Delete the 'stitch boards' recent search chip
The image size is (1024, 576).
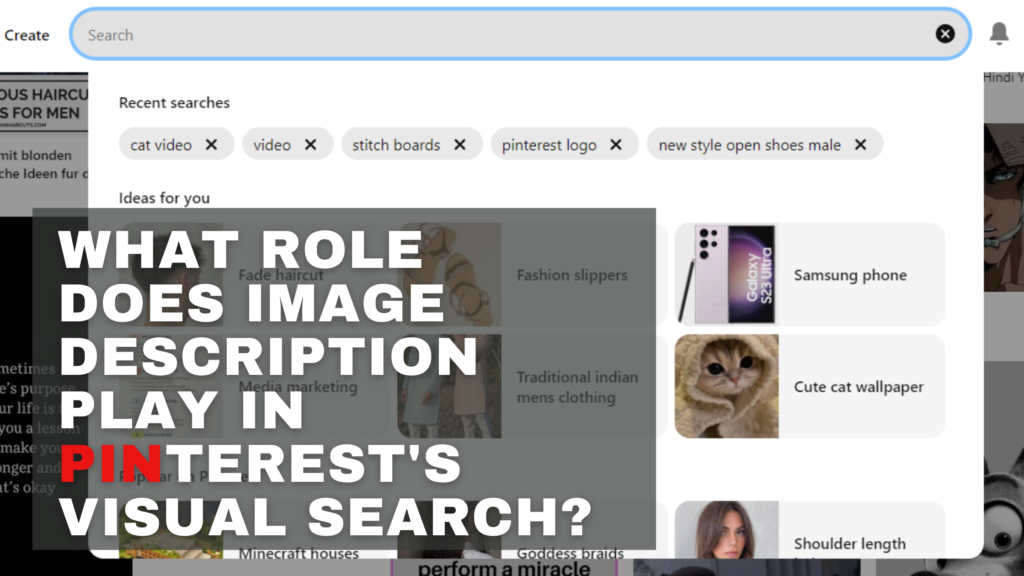tap(460, 145)
